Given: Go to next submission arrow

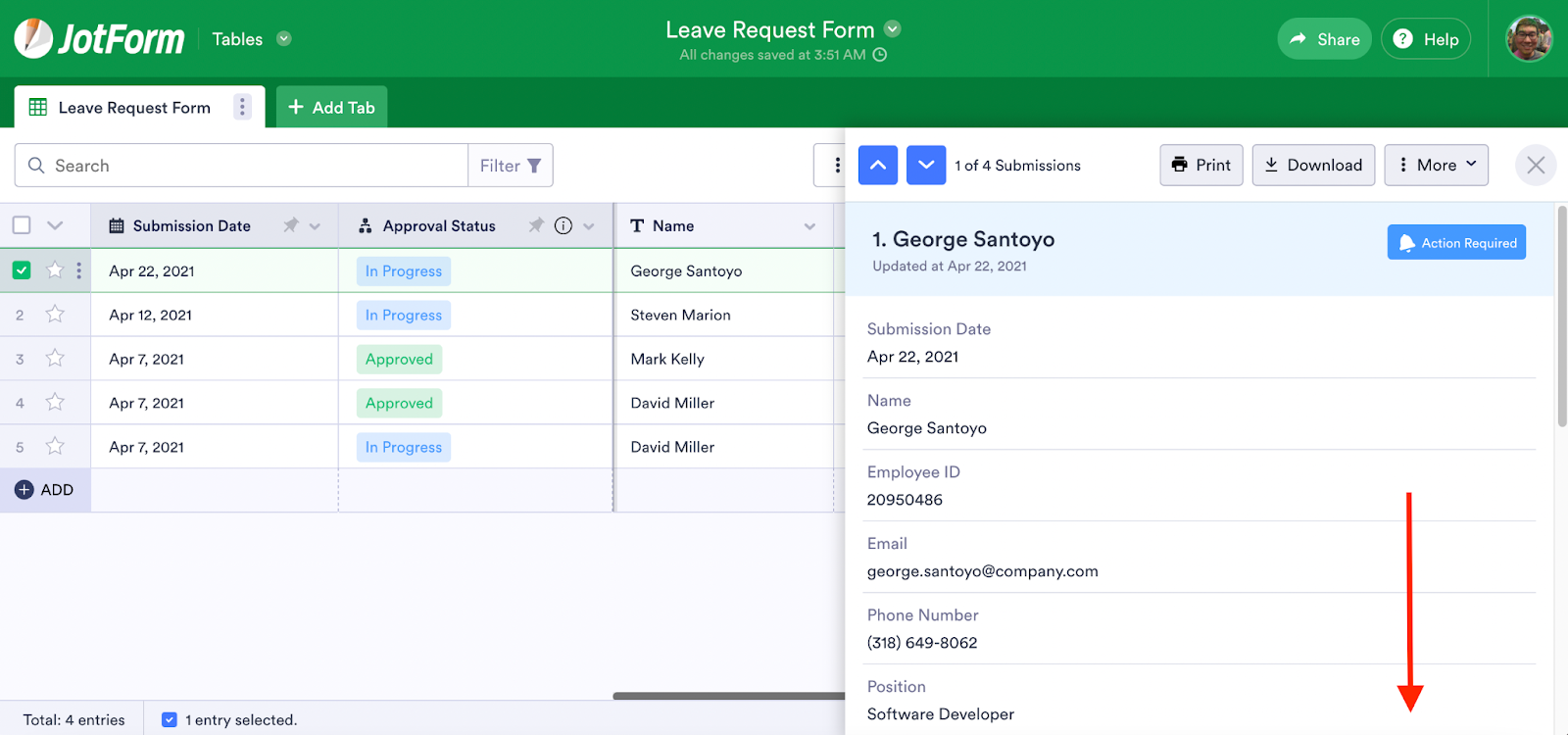Looking at the screenshot, I should tap(926, 166).
